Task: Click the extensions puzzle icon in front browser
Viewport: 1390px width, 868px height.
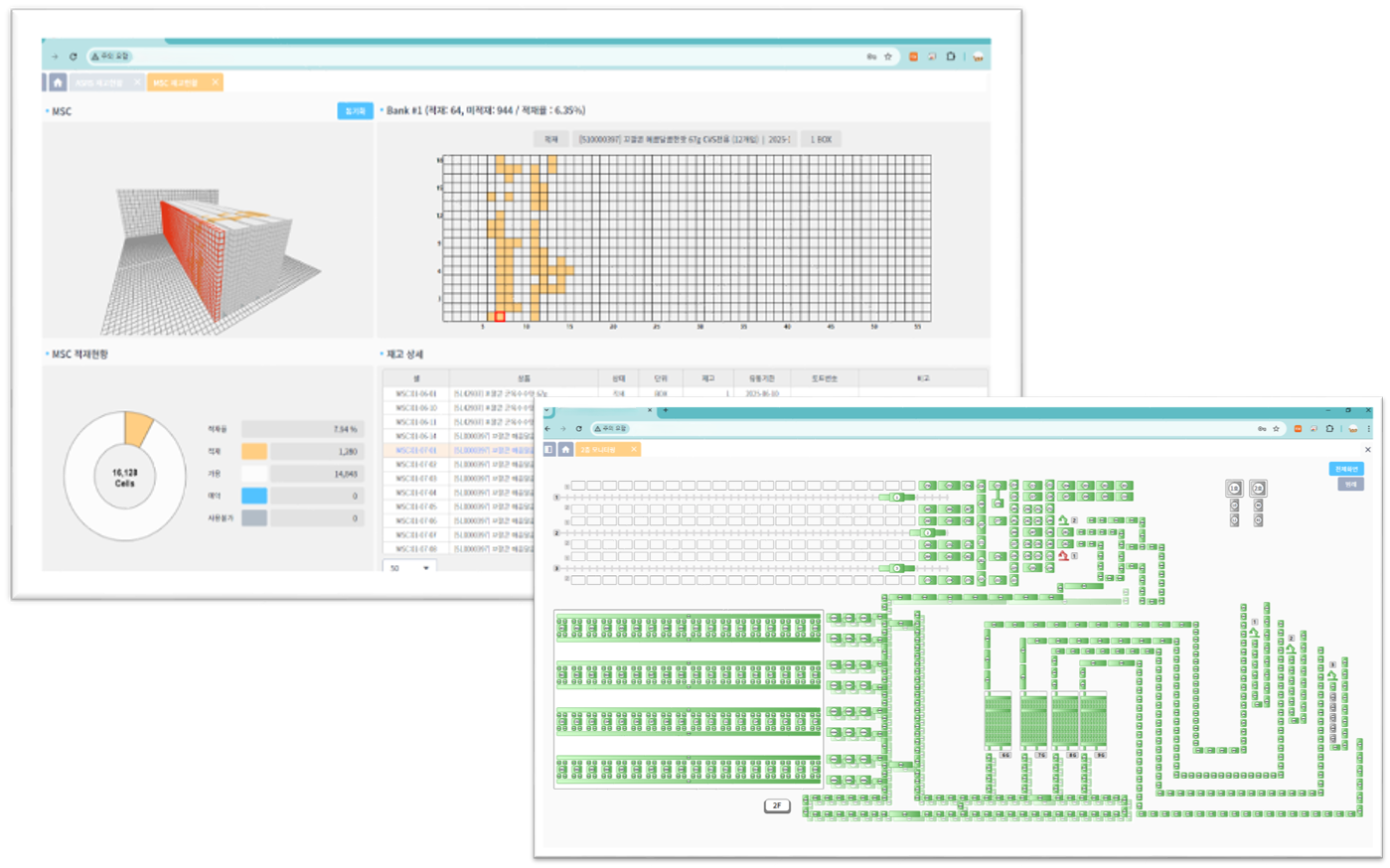Action: click(x=1329, y=429)
